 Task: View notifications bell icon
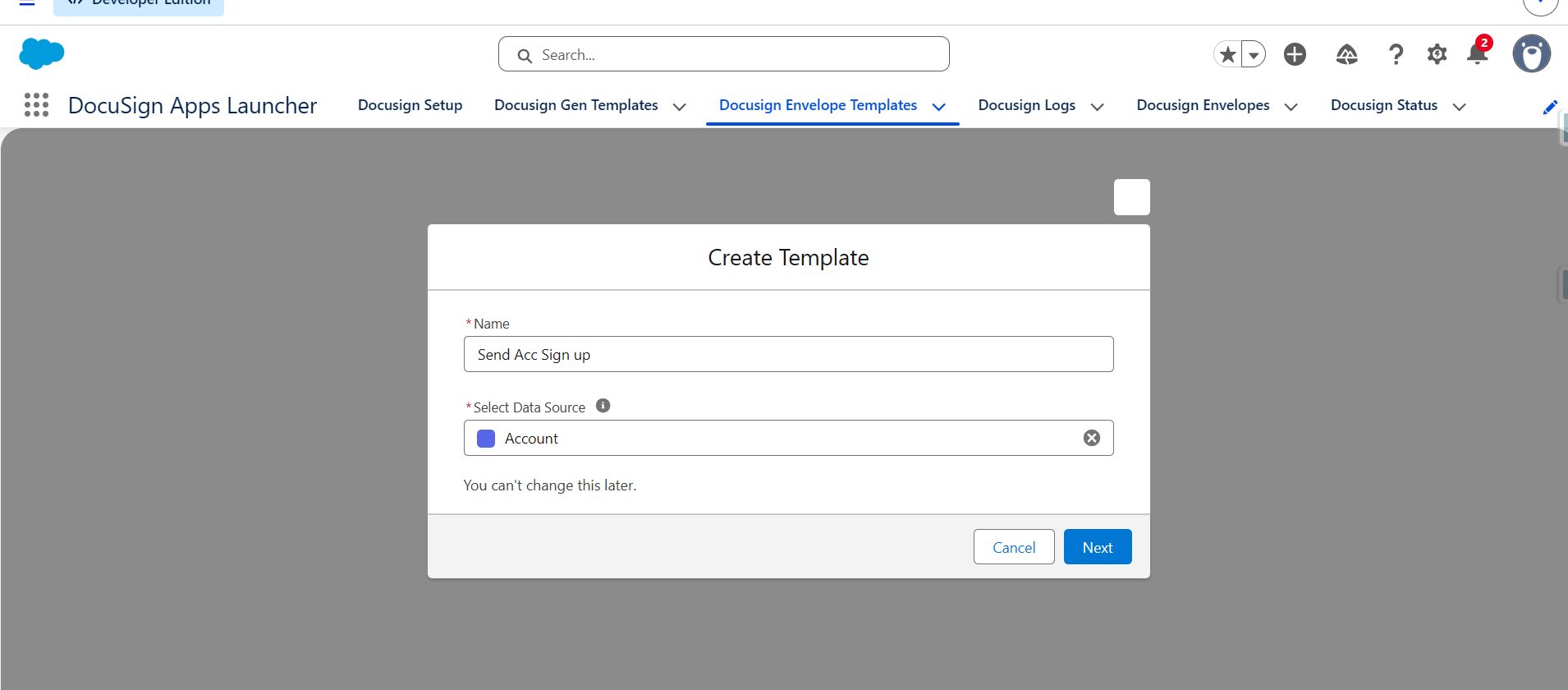[1478, 54]
